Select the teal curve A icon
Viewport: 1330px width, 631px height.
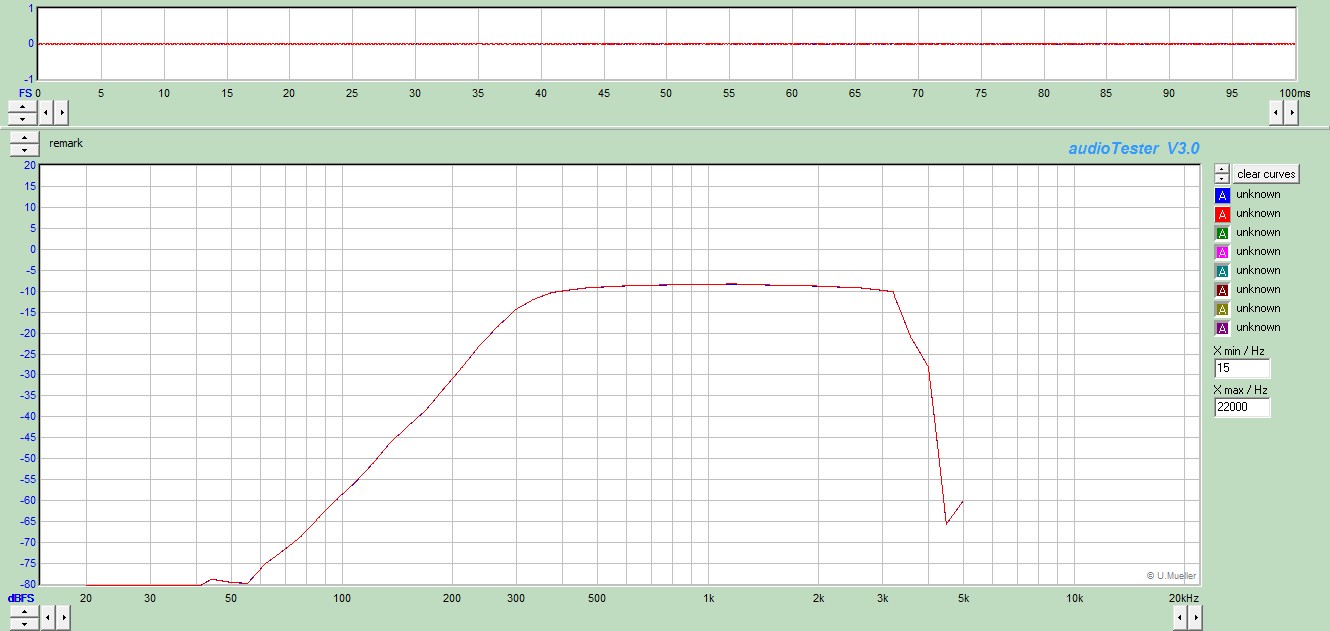tap(1222, 271)
